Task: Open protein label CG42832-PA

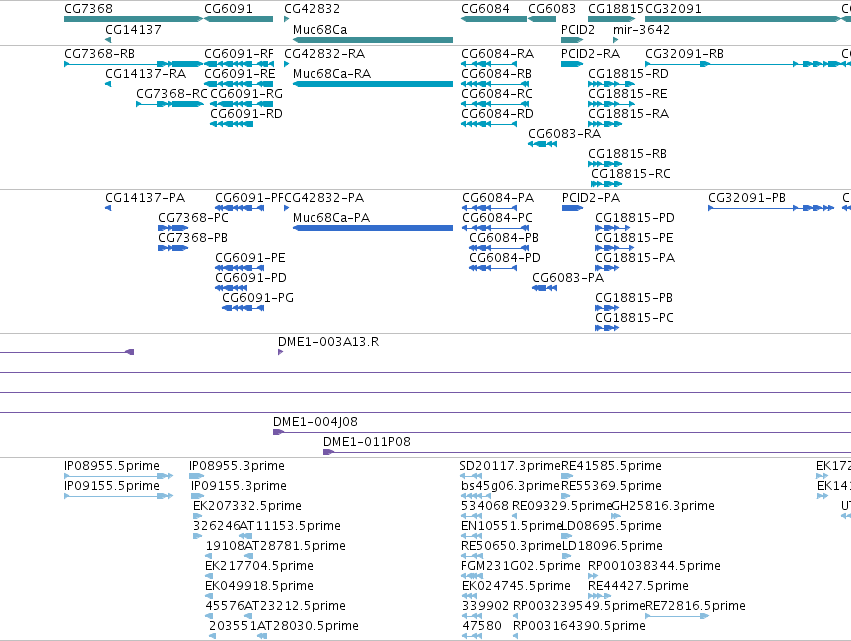Action: tap(325, 198)
